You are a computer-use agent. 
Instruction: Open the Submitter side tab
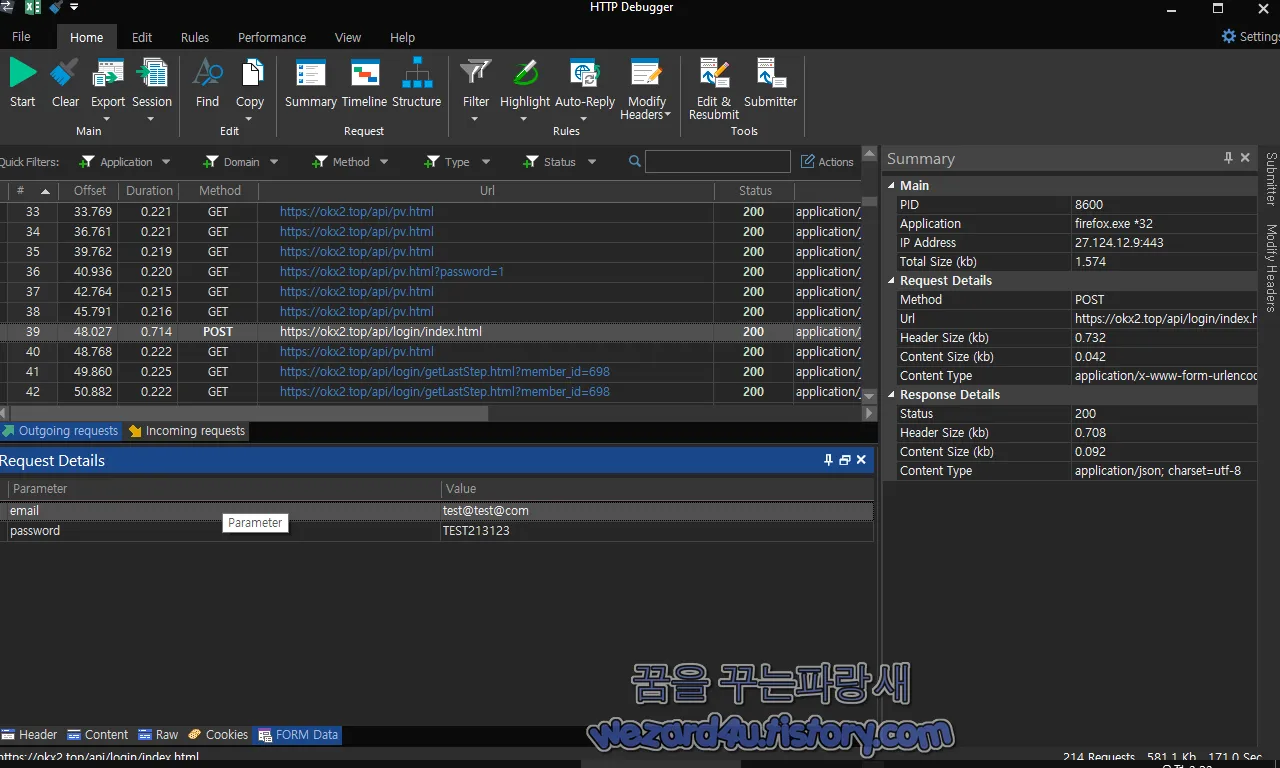coord(1271,179)
